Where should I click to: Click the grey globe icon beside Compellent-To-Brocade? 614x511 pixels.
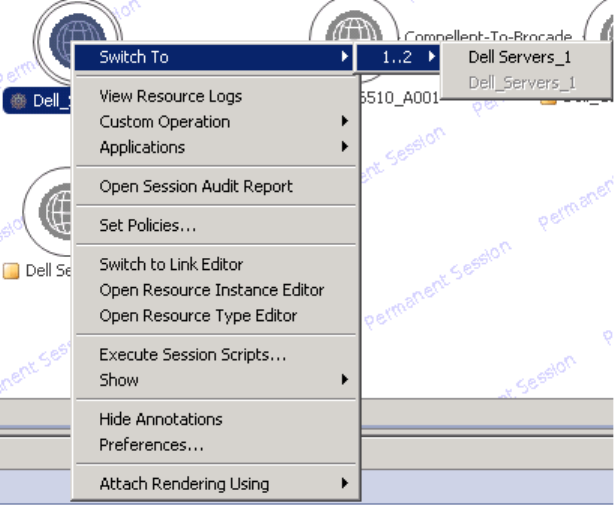tap(354, 27)
